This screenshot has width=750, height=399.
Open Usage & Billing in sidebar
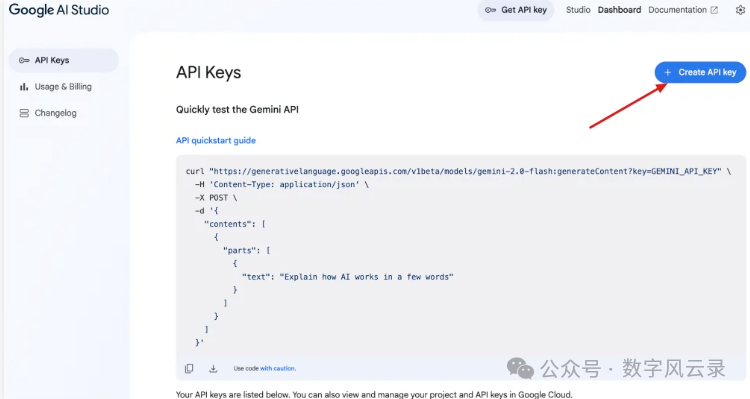[64, 87]
